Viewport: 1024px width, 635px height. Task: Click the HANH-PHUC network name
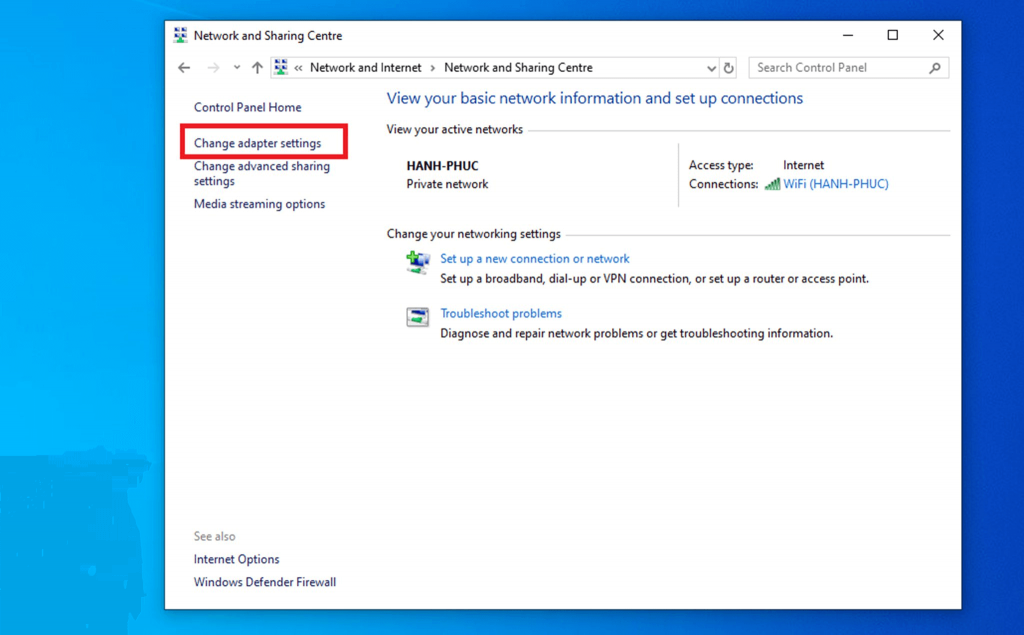443,166
